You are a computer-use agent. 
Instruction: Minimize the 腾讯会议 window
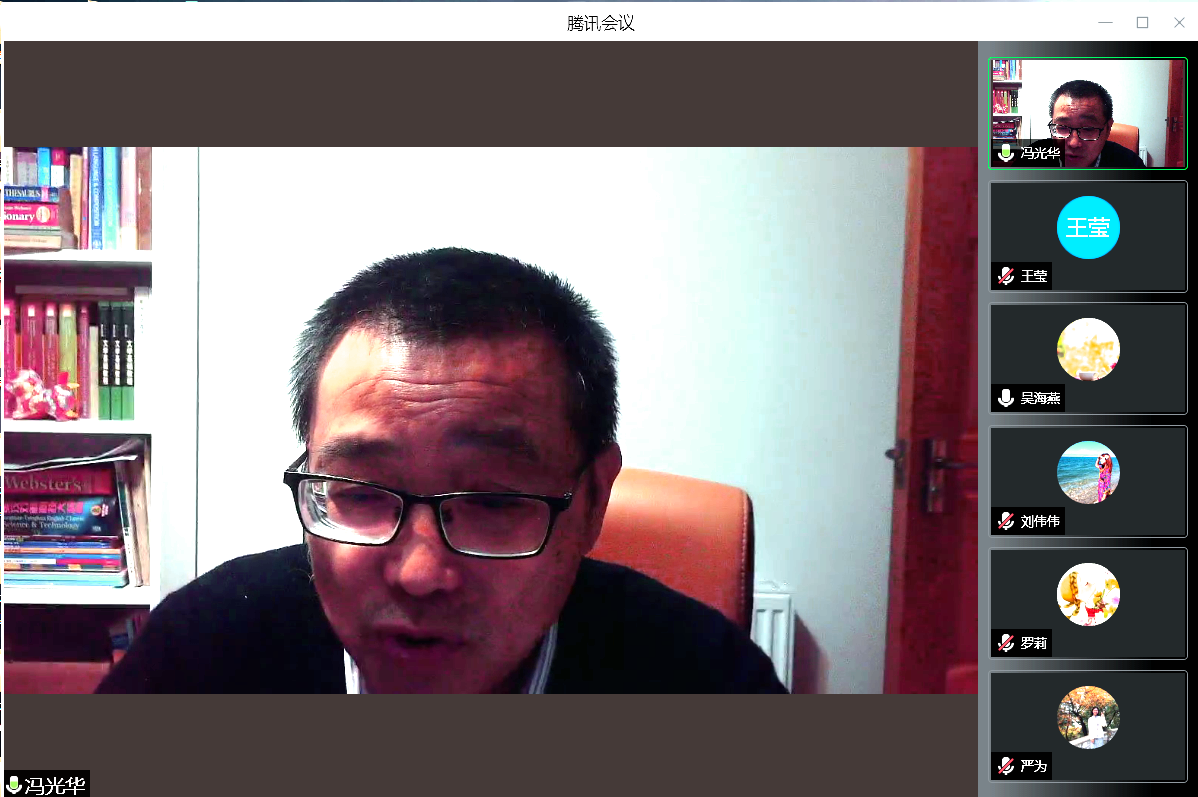coord(1105,22)
